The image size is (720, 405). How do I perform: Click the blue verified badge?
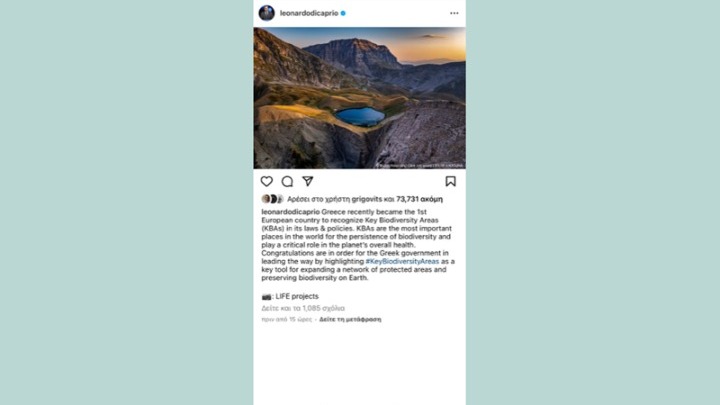pyautogui.click(x=343, y=13)
